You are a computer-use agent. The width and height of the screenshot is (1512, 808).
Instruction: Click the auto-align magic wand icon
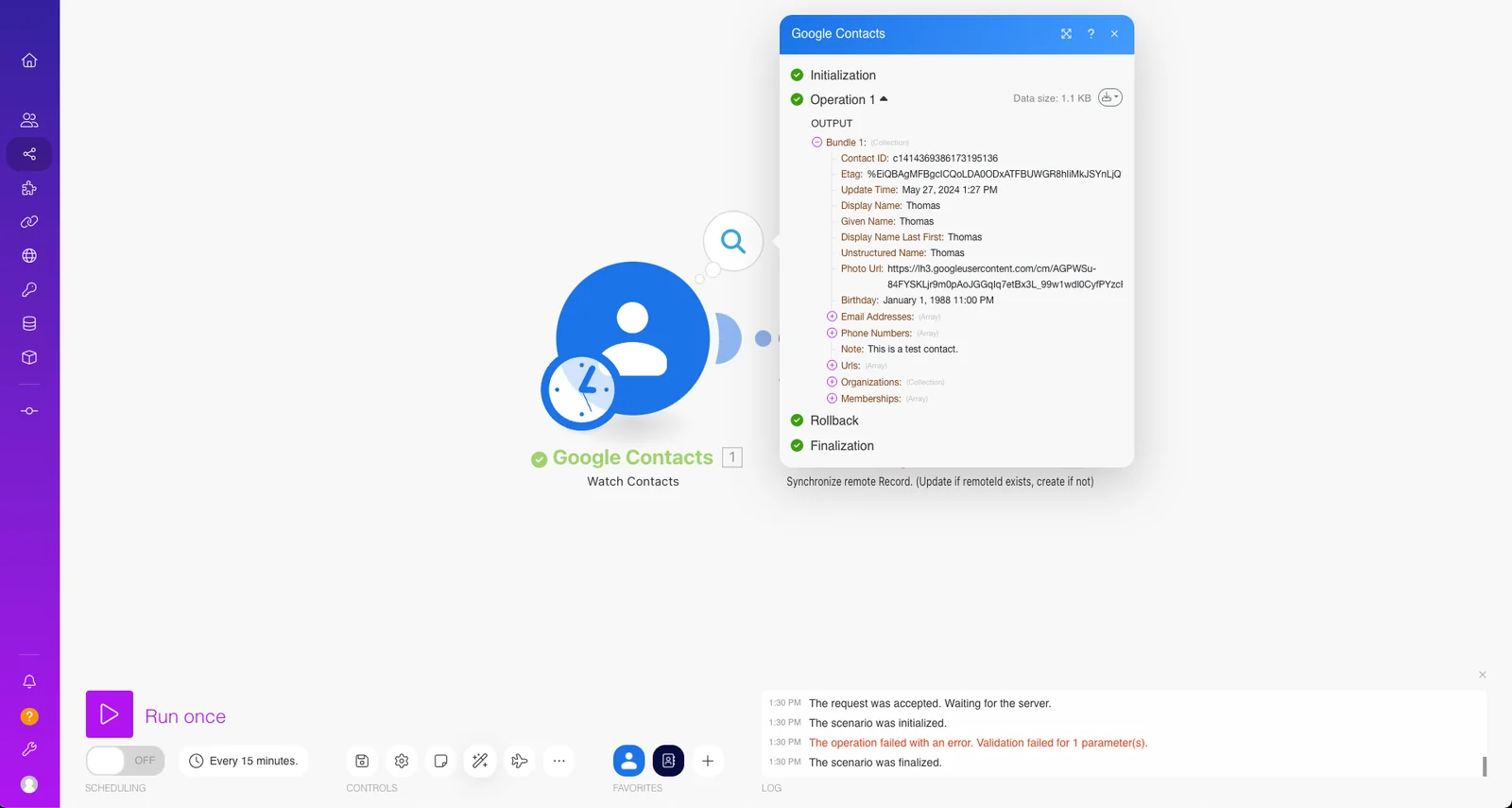[x=480, y=761]
